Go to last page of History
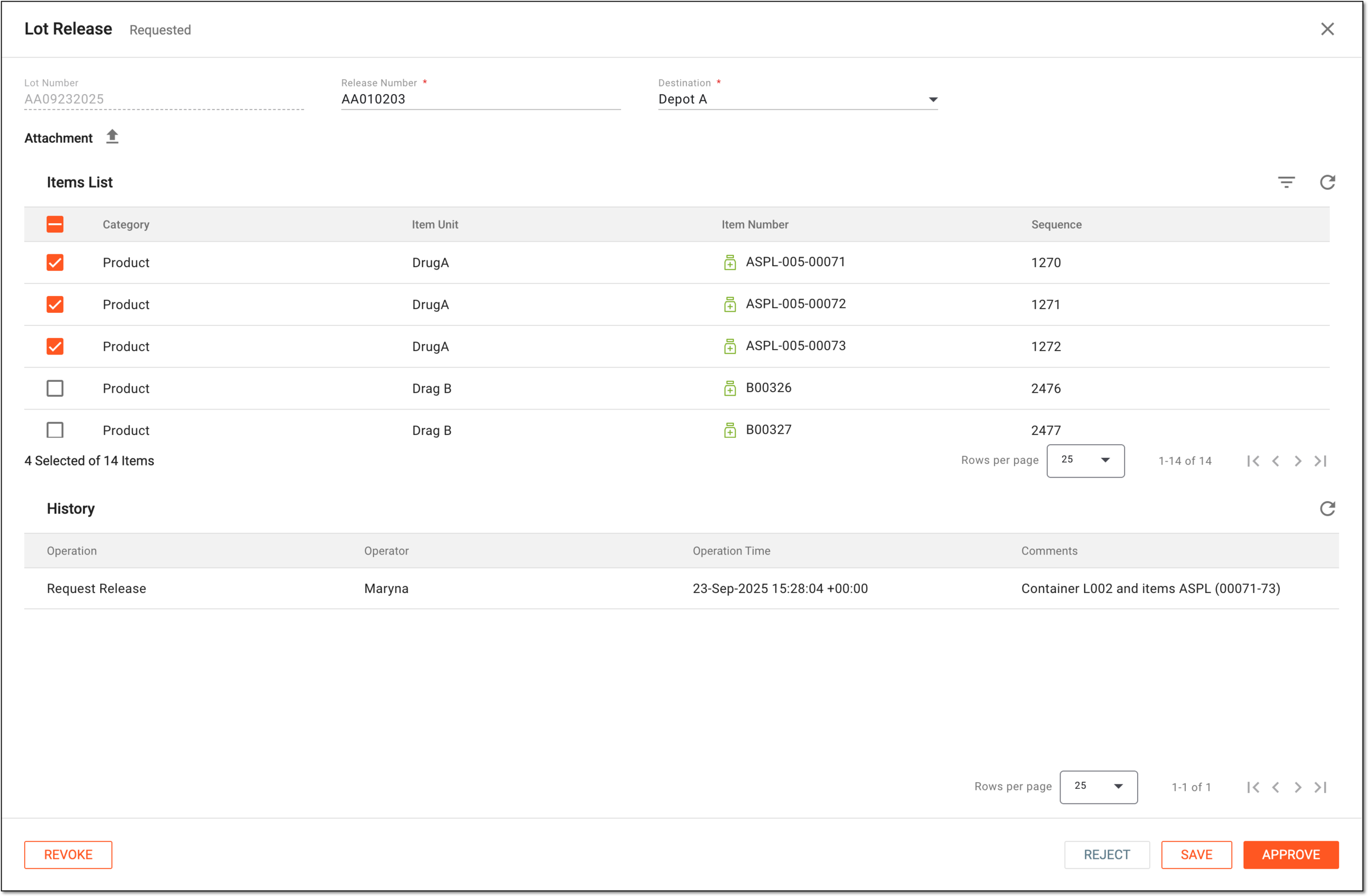 click(1320, 787)
